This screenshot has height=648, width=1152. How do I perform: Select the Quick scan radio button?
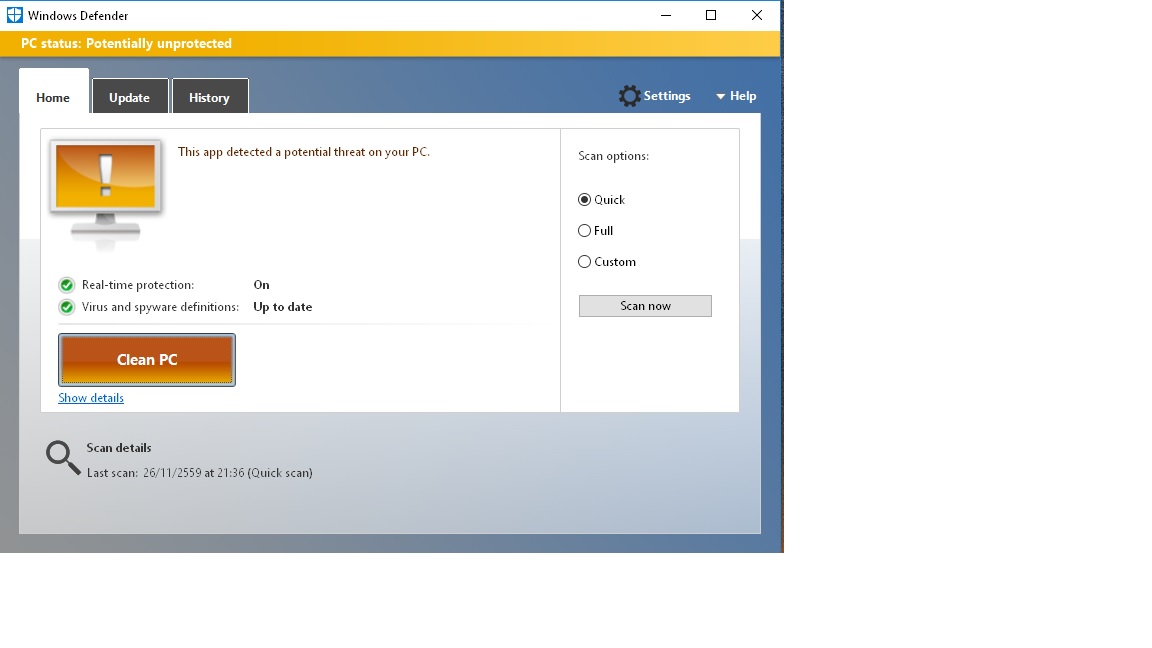[x=584, y=200]
